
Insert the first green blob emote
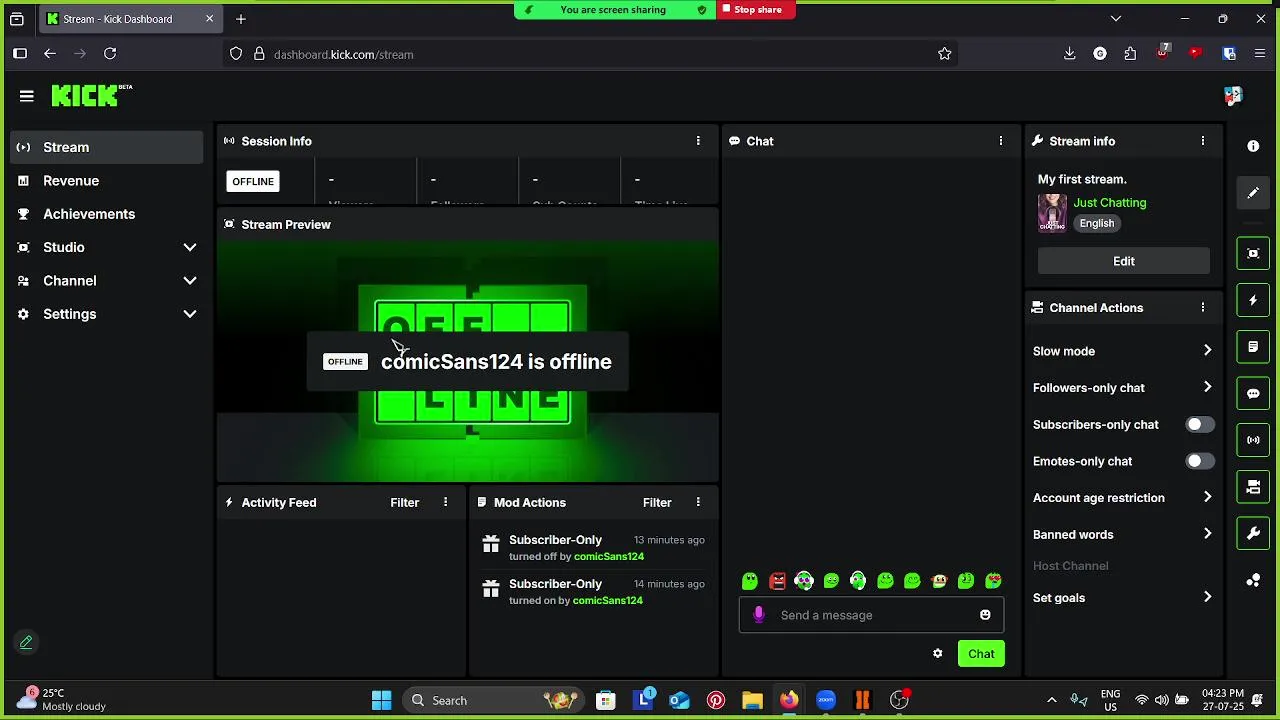pyautogui.click(x=750, y=581)
